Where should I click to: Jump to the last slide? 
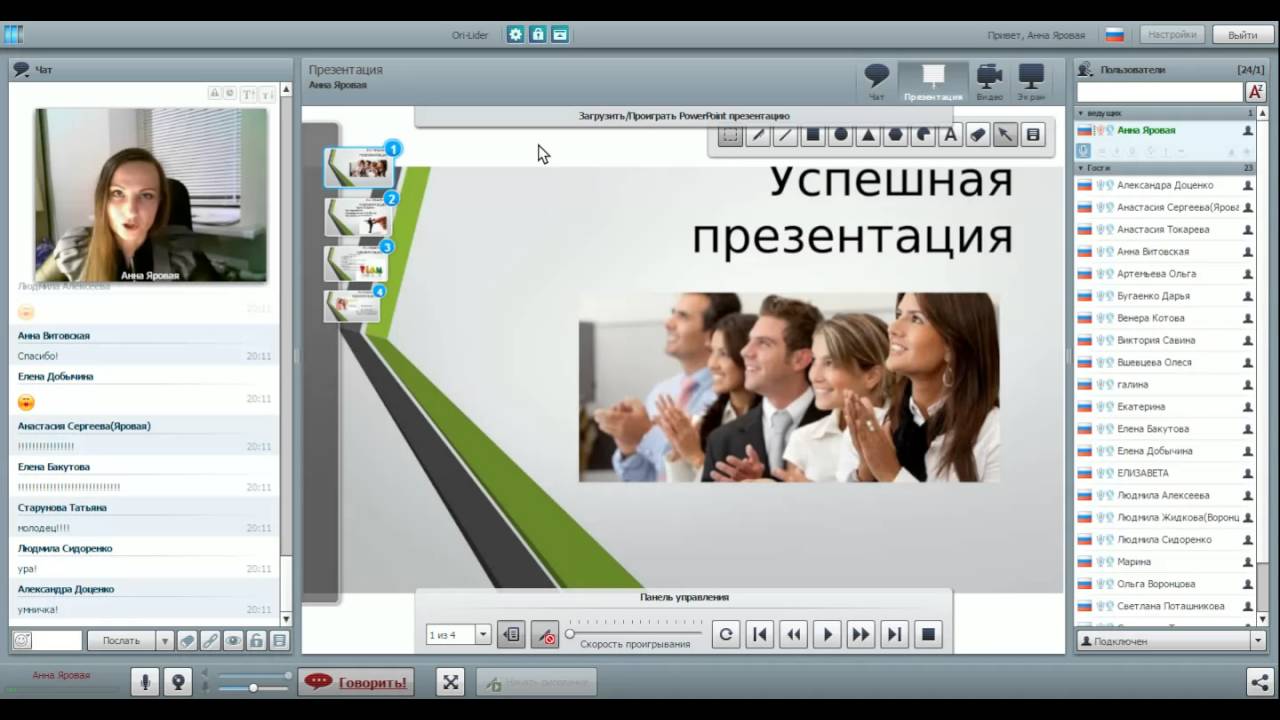895,634
